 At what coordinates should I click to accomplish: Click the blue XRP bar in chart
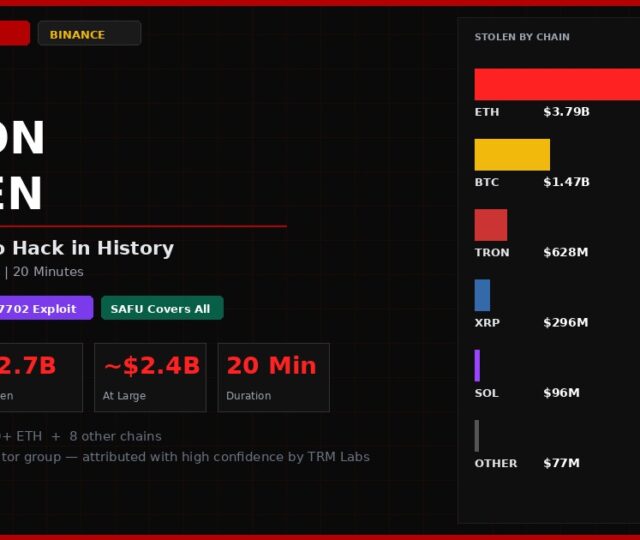coord(482,295)
